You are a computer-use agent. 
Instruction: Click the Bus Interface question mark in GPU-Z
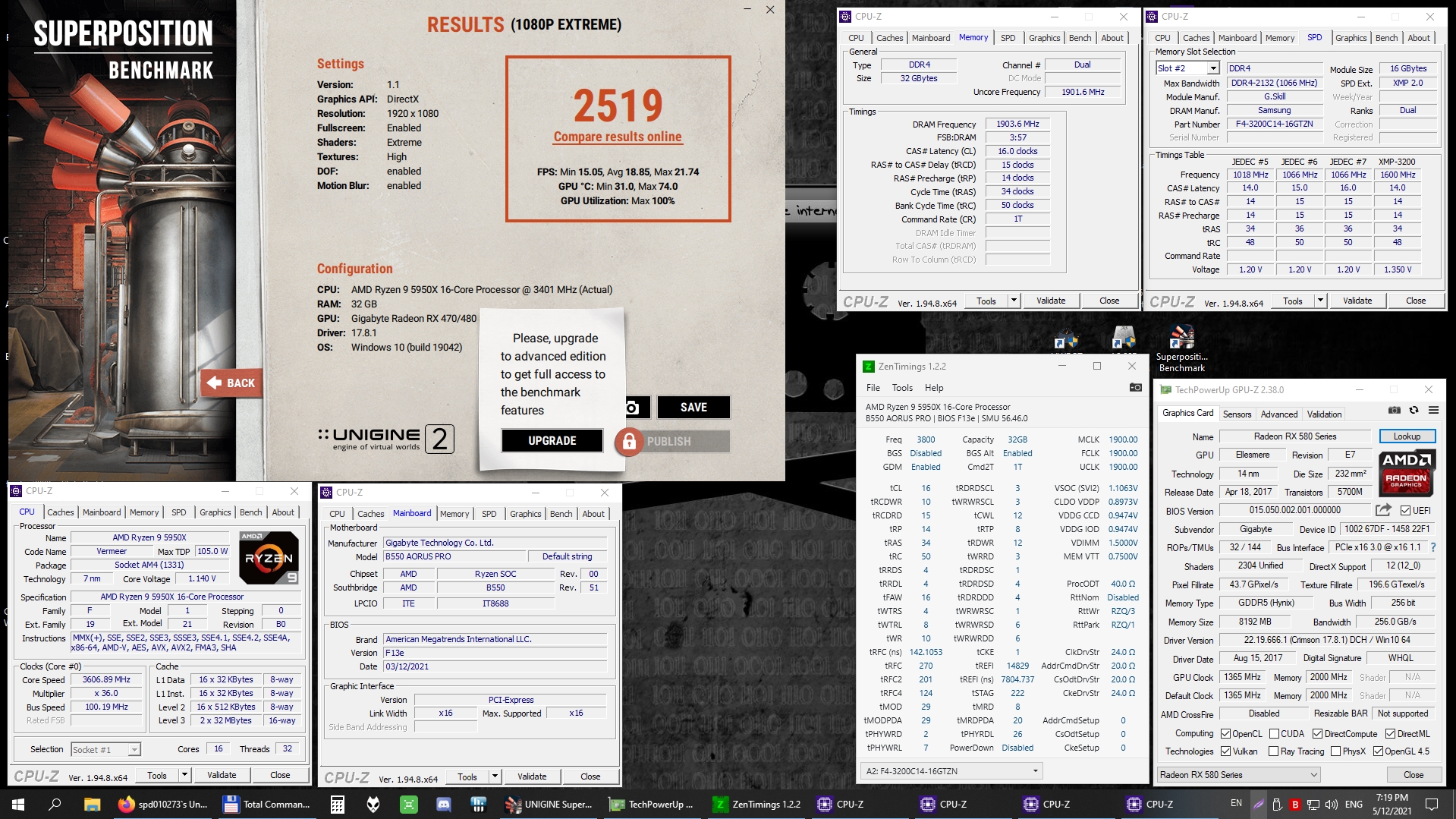point(1433,547)
